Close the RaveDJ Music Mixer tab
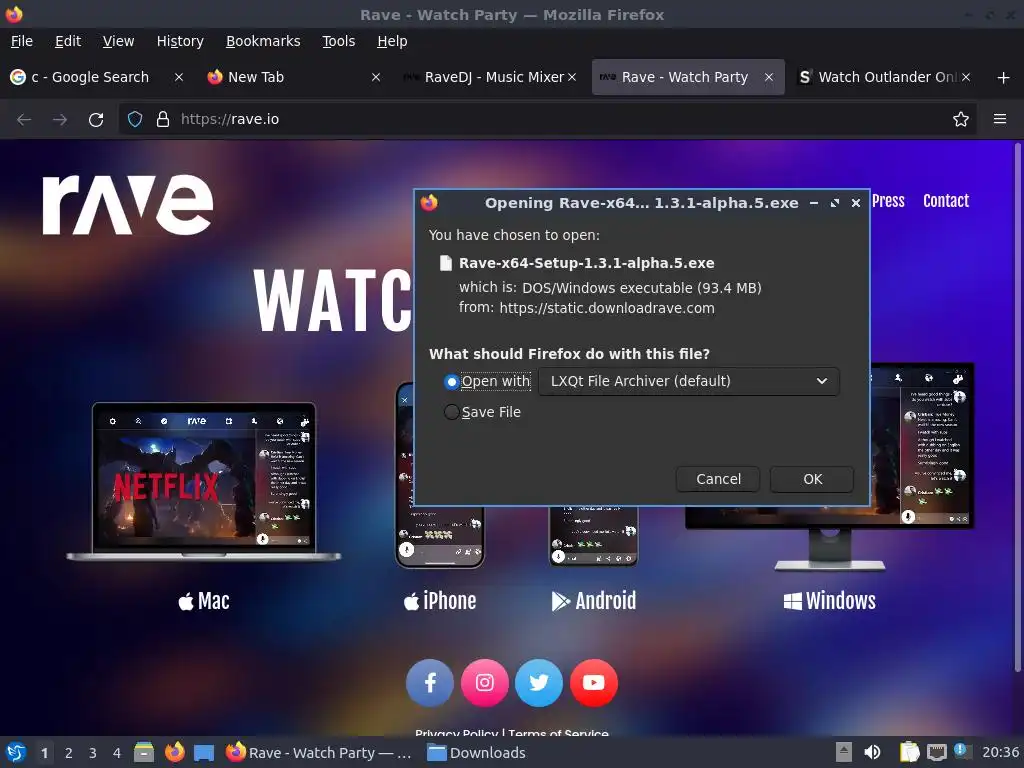The width and height of the screenshot is (1024, 768). 571,77
